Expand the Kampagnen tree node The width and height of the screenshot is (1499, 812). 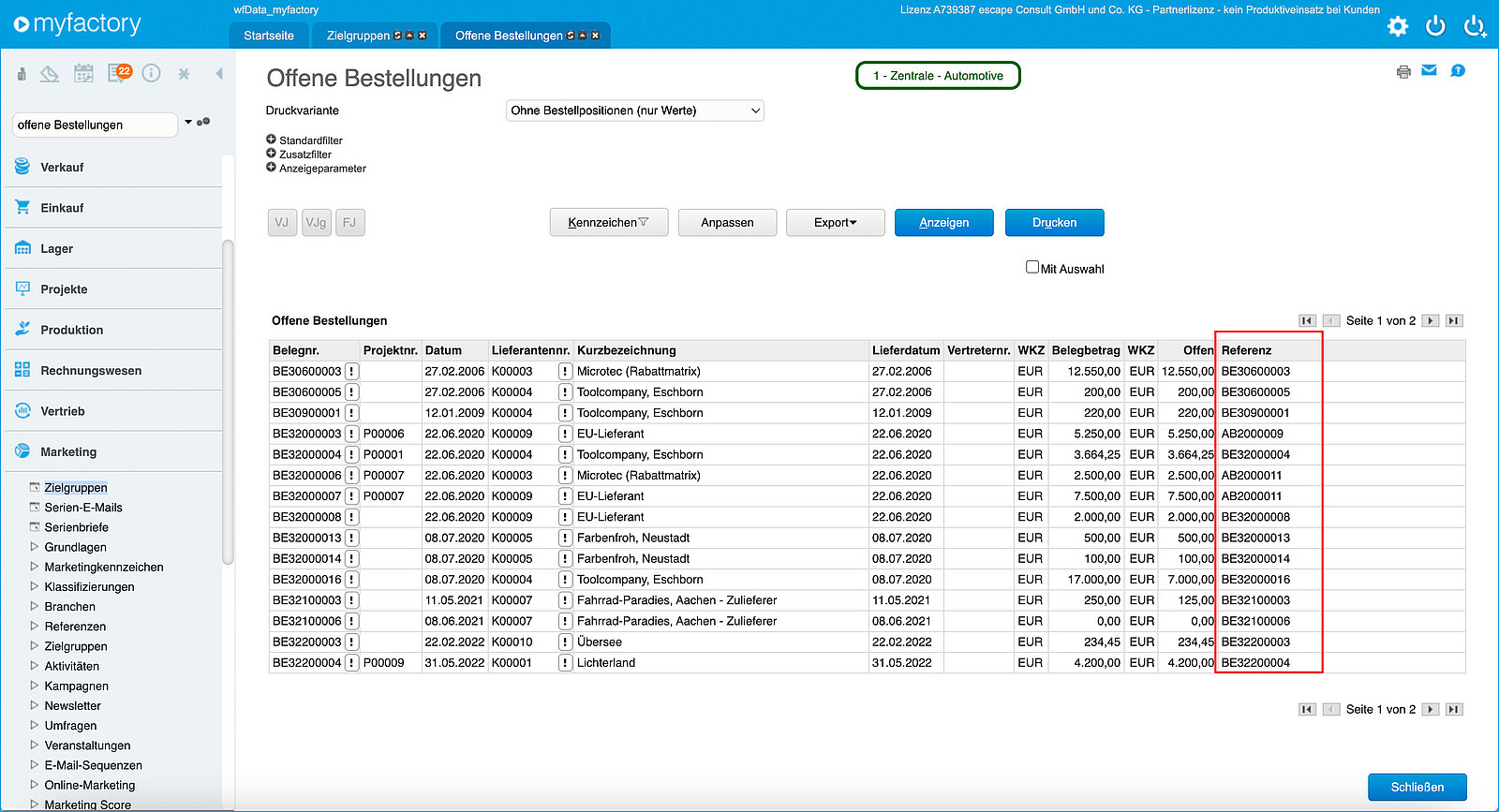(x=35, y=686)
